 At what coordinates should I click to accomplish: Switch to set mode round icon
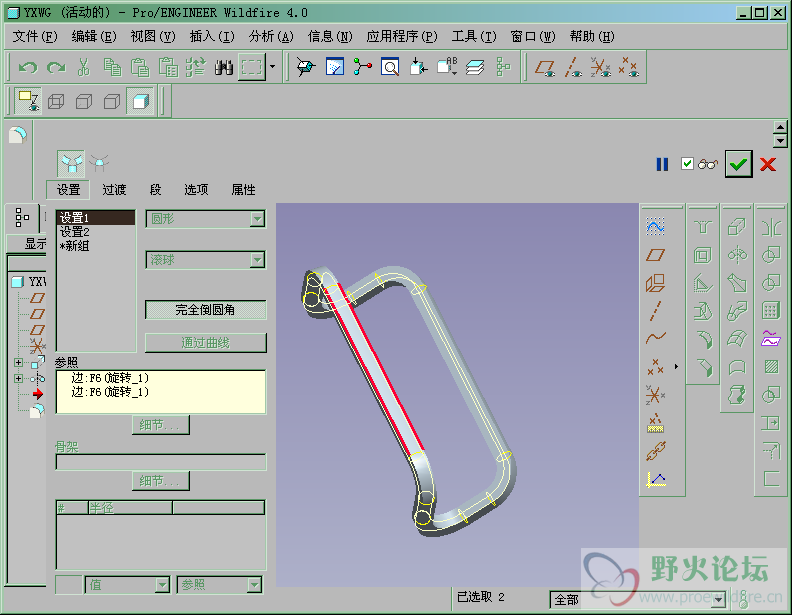tap(71, 163)
